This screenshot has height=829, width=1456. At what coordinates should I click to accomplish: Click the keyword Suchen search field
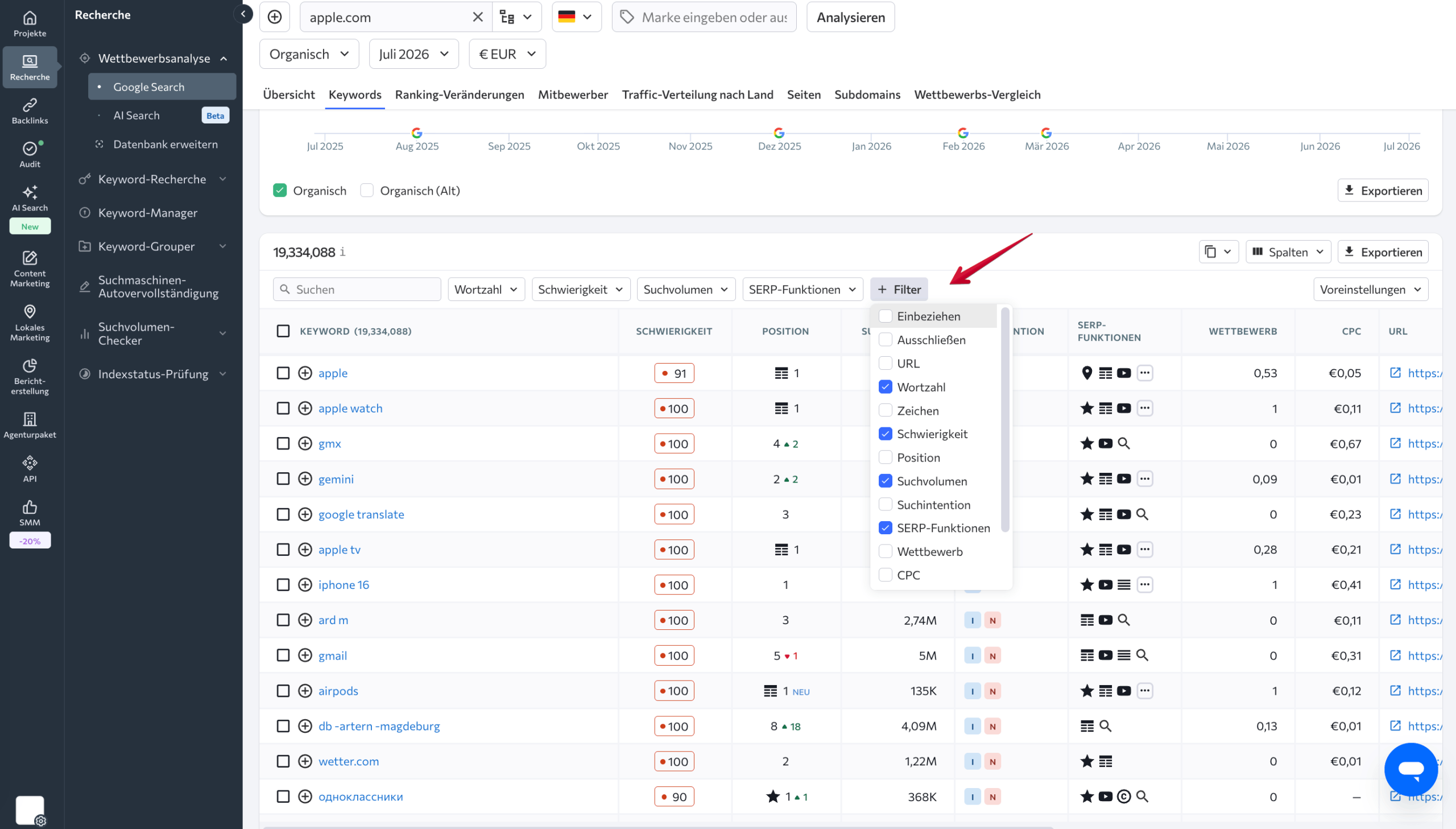click(x=357, y=289)
